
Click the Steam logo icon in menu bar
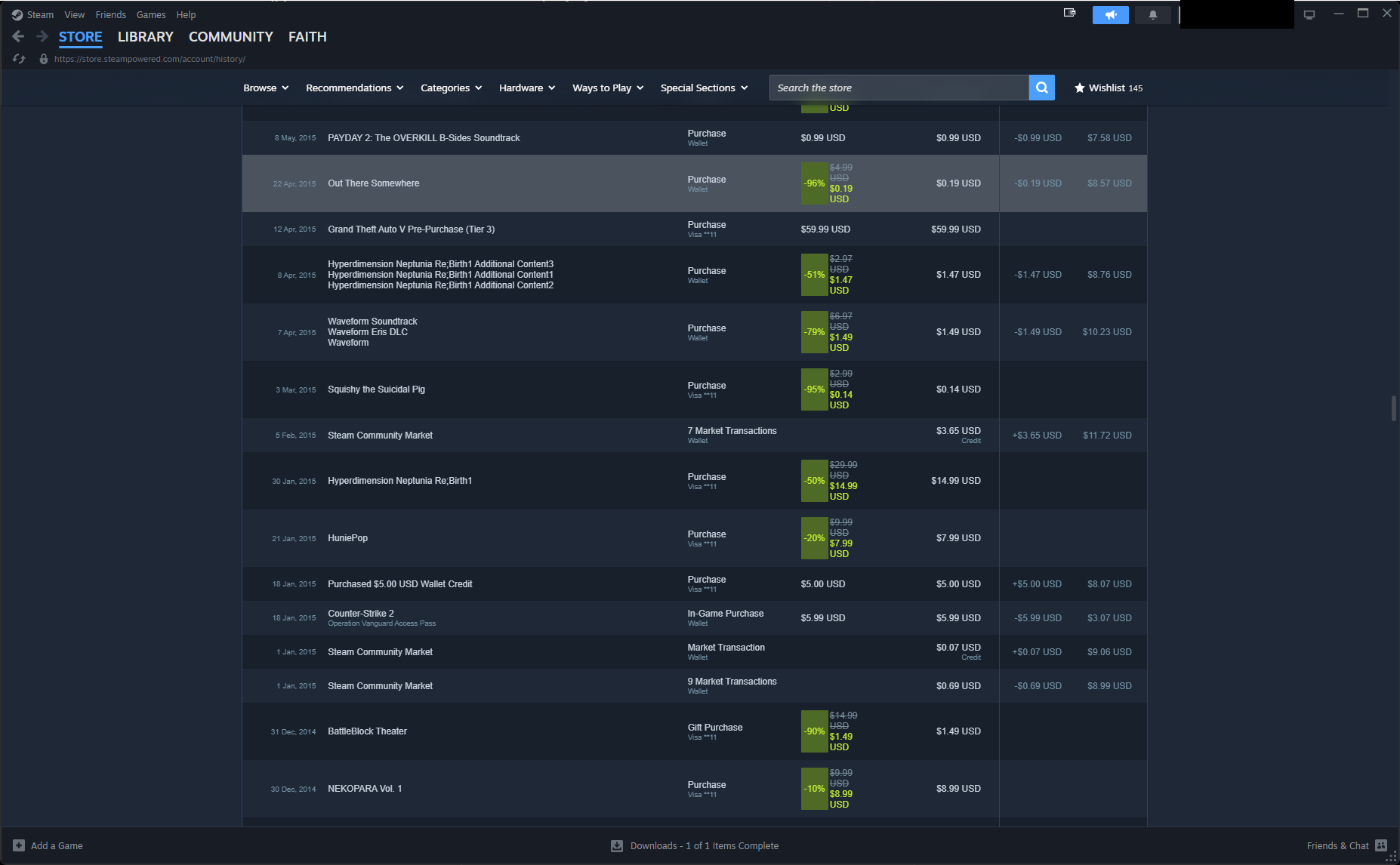[x=17, y=15]
